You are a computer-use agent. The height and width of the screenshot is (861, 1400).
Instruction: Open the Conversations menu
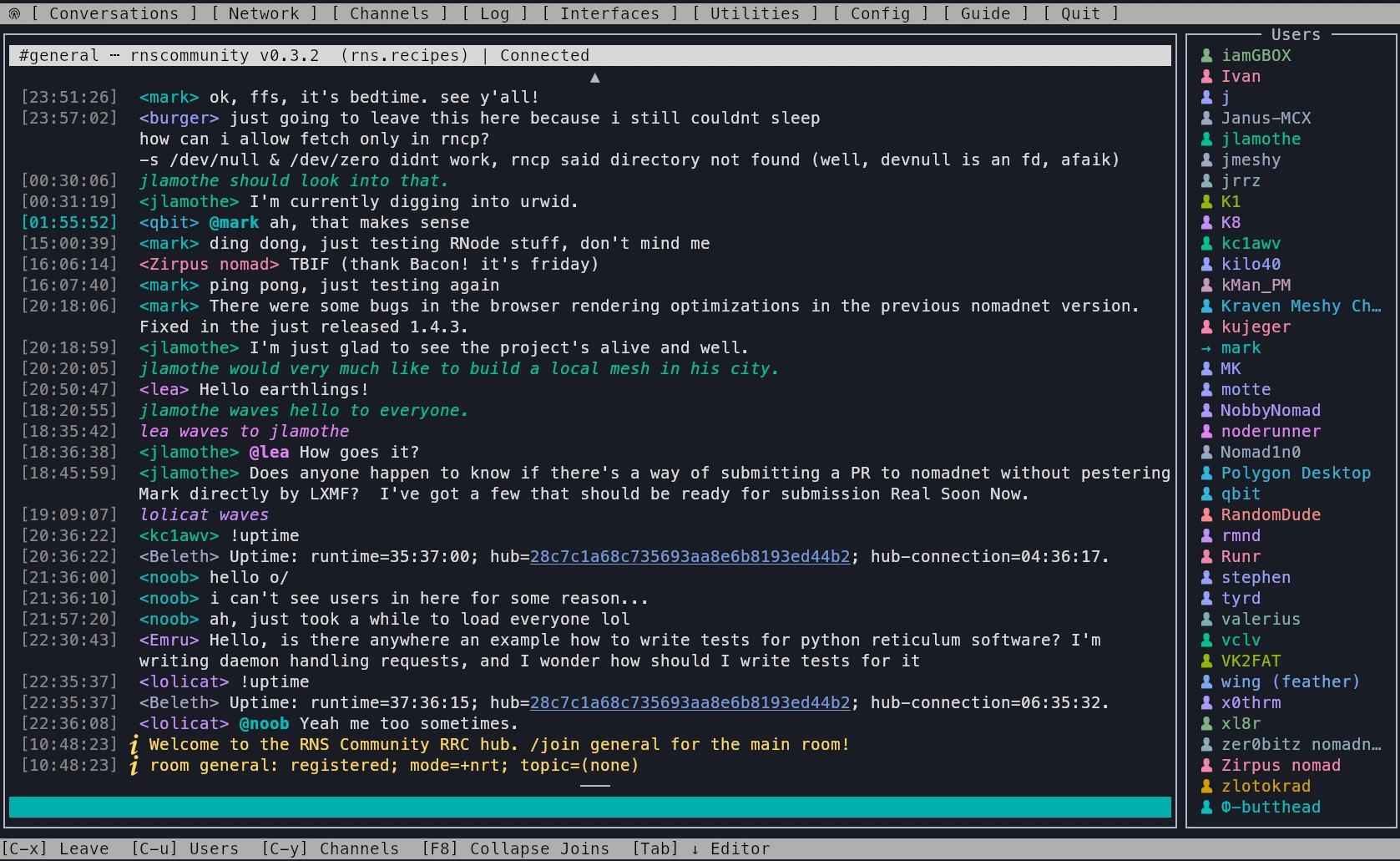click(114, 13)
